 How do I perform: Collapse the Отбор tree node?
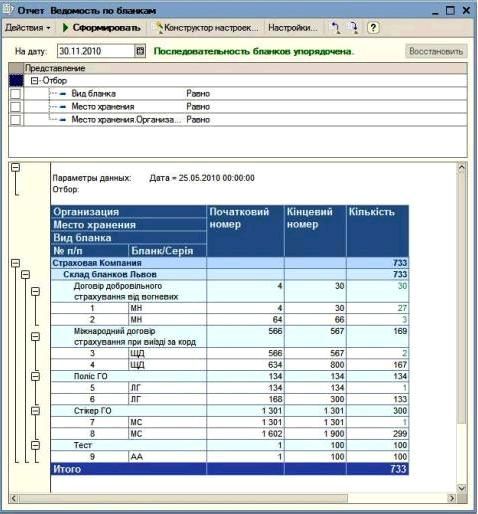click(34, 81)
